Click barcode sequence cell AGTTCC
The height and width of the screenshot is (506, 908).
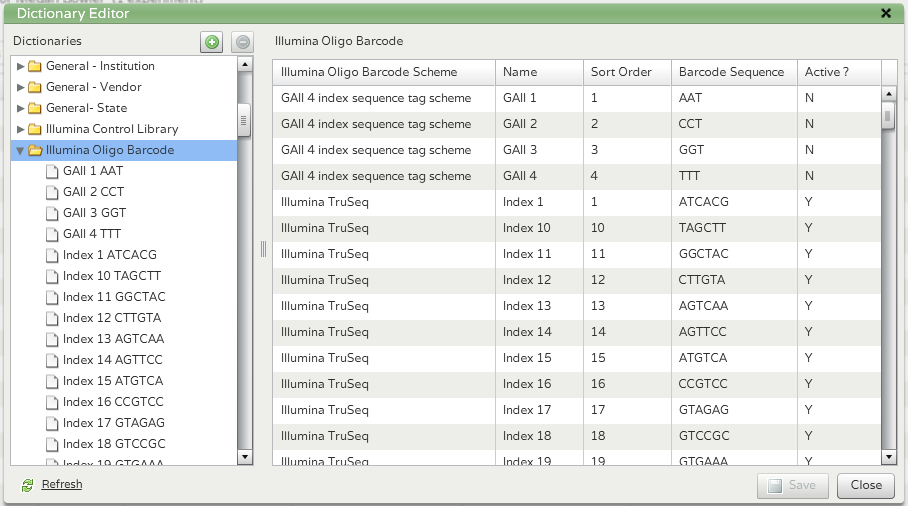click(x=734, y=332)
